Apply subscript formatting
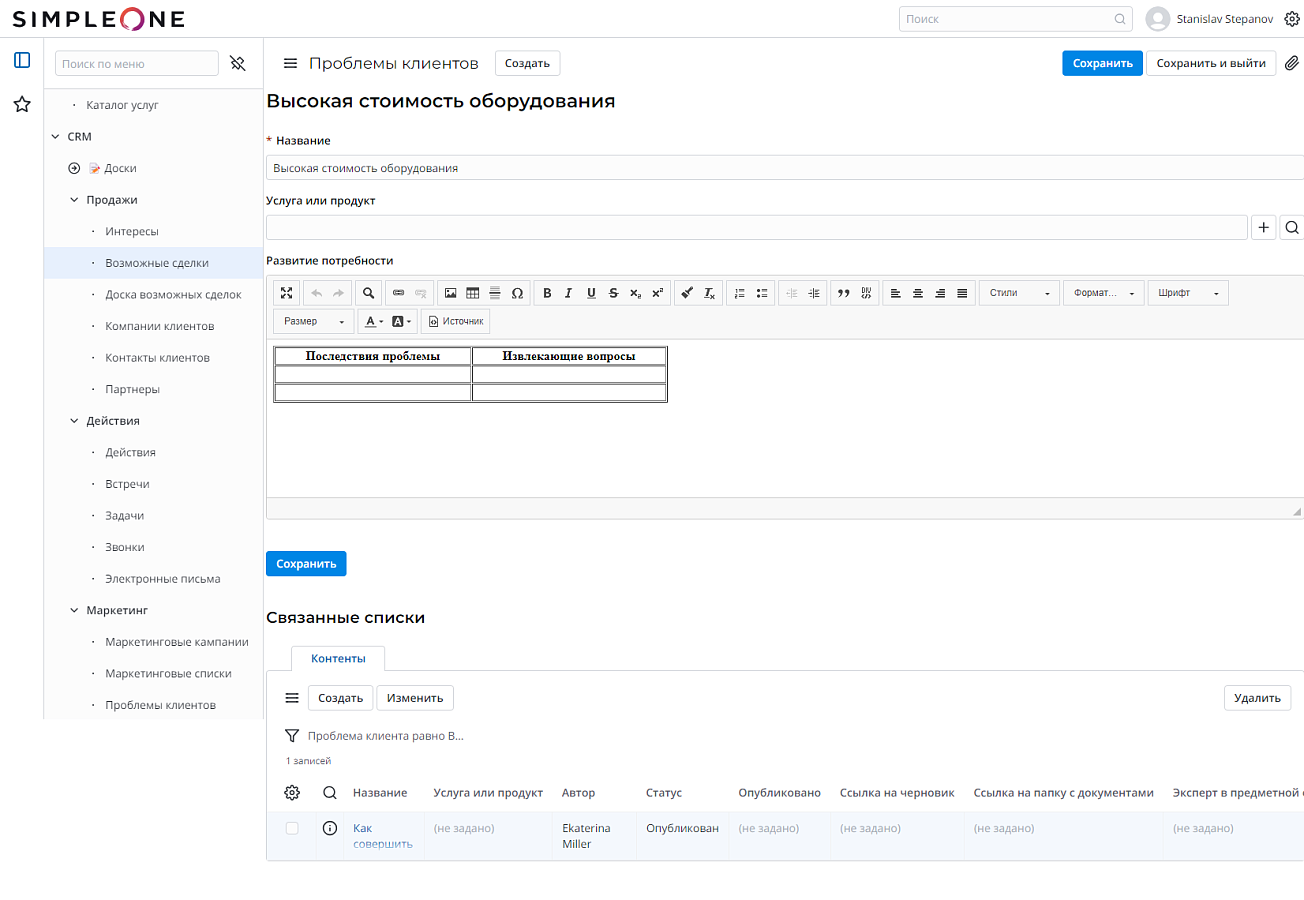This screenshot has width=1304, height=900. (x=635, y=293)
